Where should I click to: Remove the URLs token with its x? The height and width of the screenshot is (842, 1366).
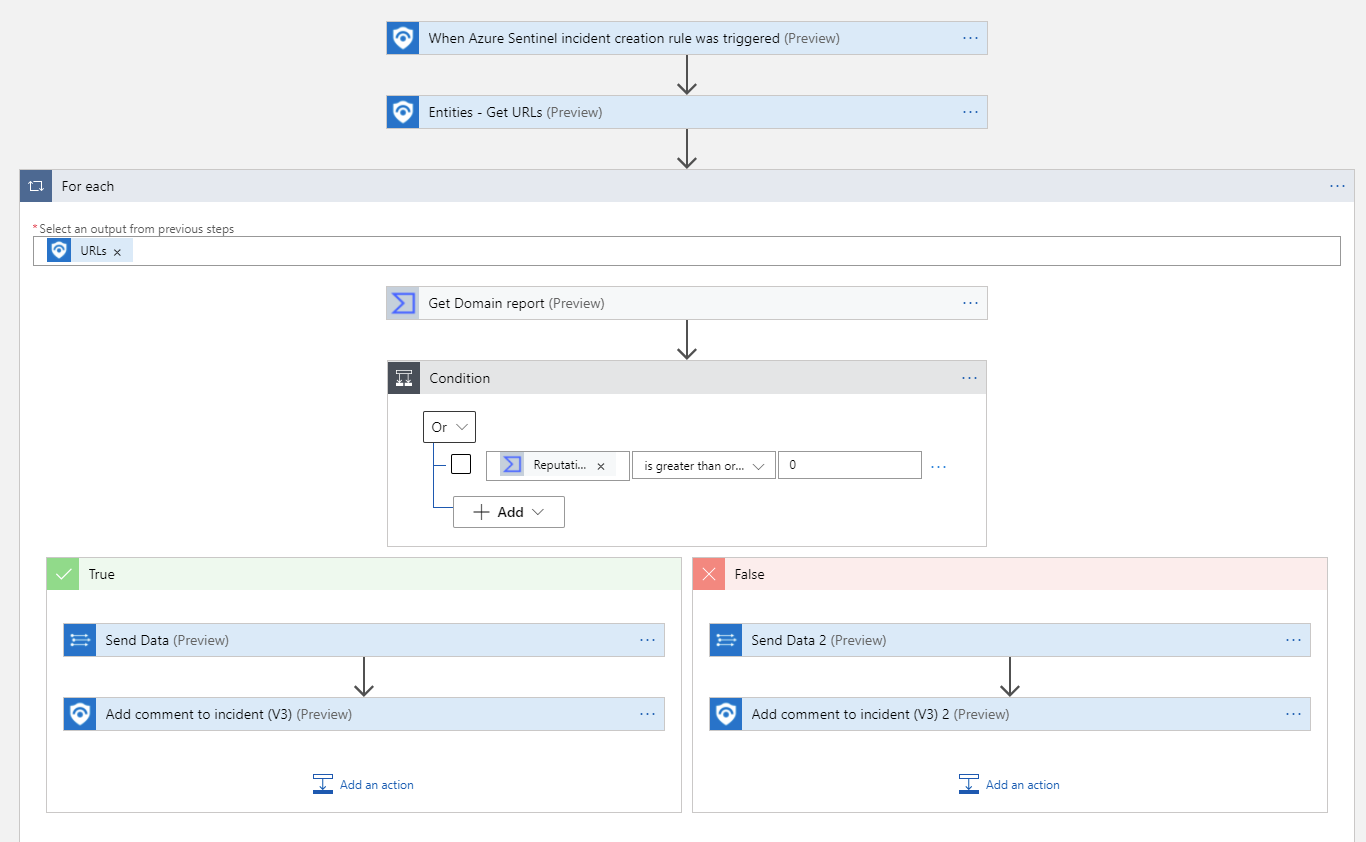(x=117, y=252)
